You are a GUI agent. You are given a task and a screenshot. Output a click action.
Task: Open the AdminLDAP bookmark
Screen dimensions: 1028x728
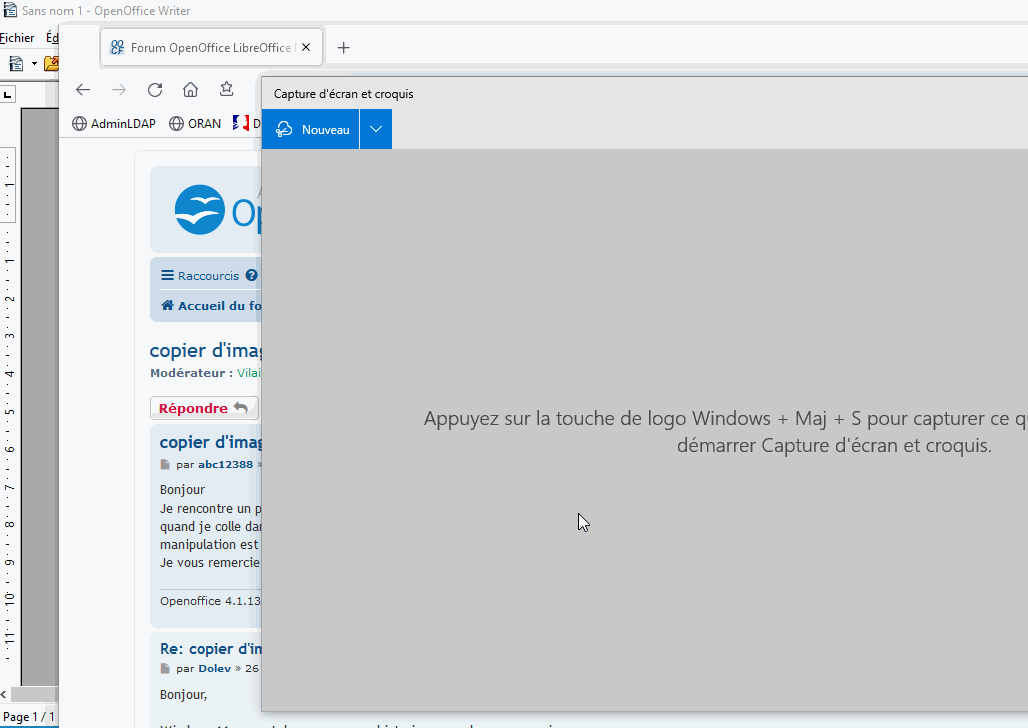(113, 123)
